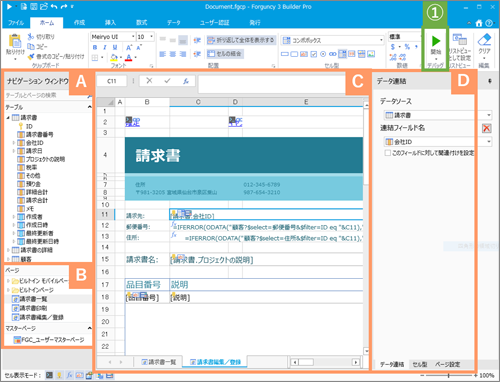Image resolution: width=500 pixels, height=382 pixels.
Task: Align text right in the ribbon
Action: coord(183,54)
